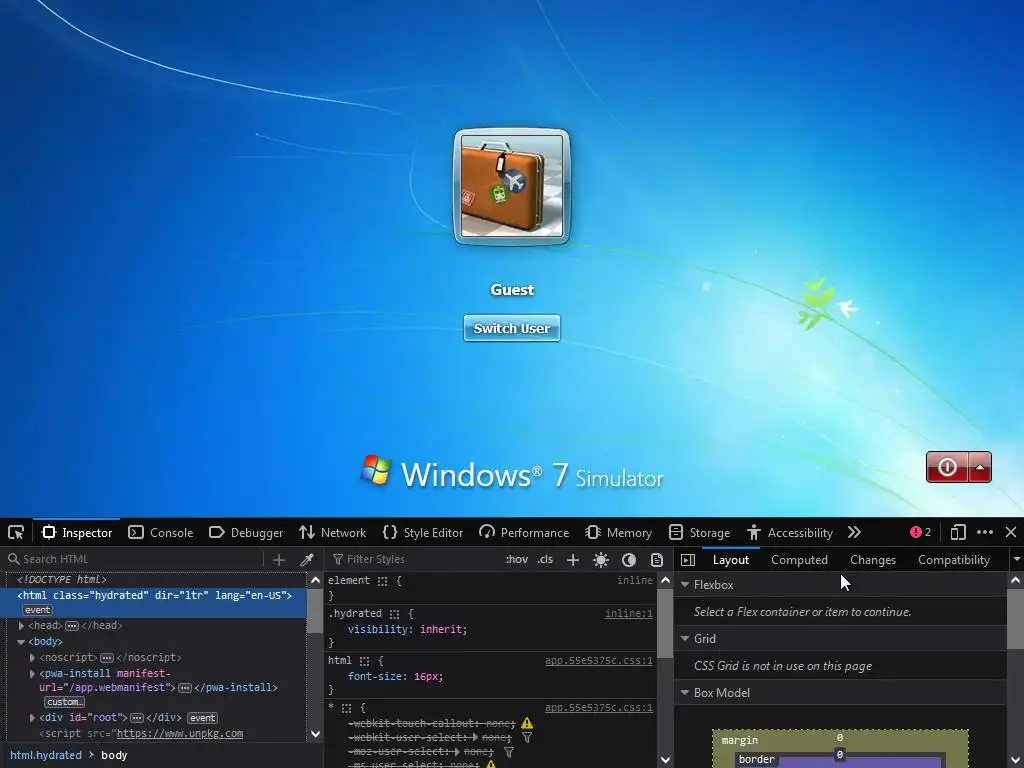Click filter icon on -moz-user-select line

509,752
